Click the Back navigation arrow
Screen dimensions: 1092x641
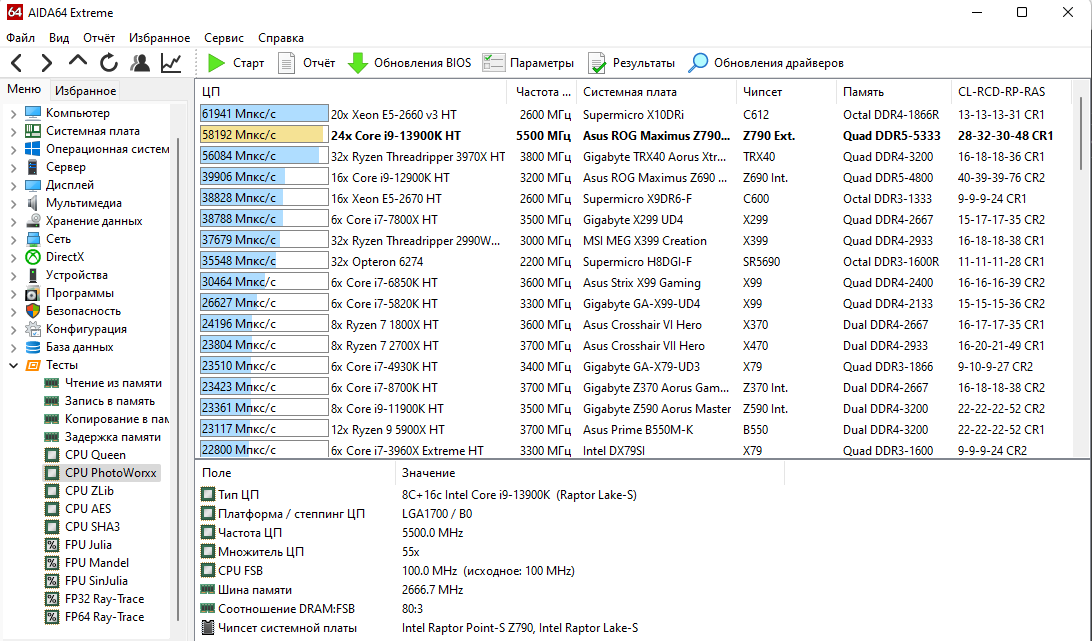pos(17,63)
